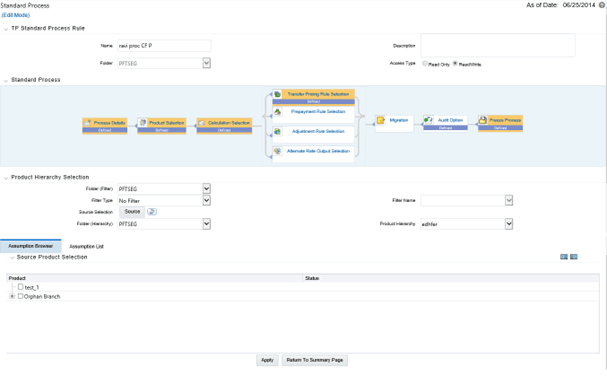Click the Adjustment Rule Selection icon
The height and width of the screenshot is (376, 607).
point(277,132)
